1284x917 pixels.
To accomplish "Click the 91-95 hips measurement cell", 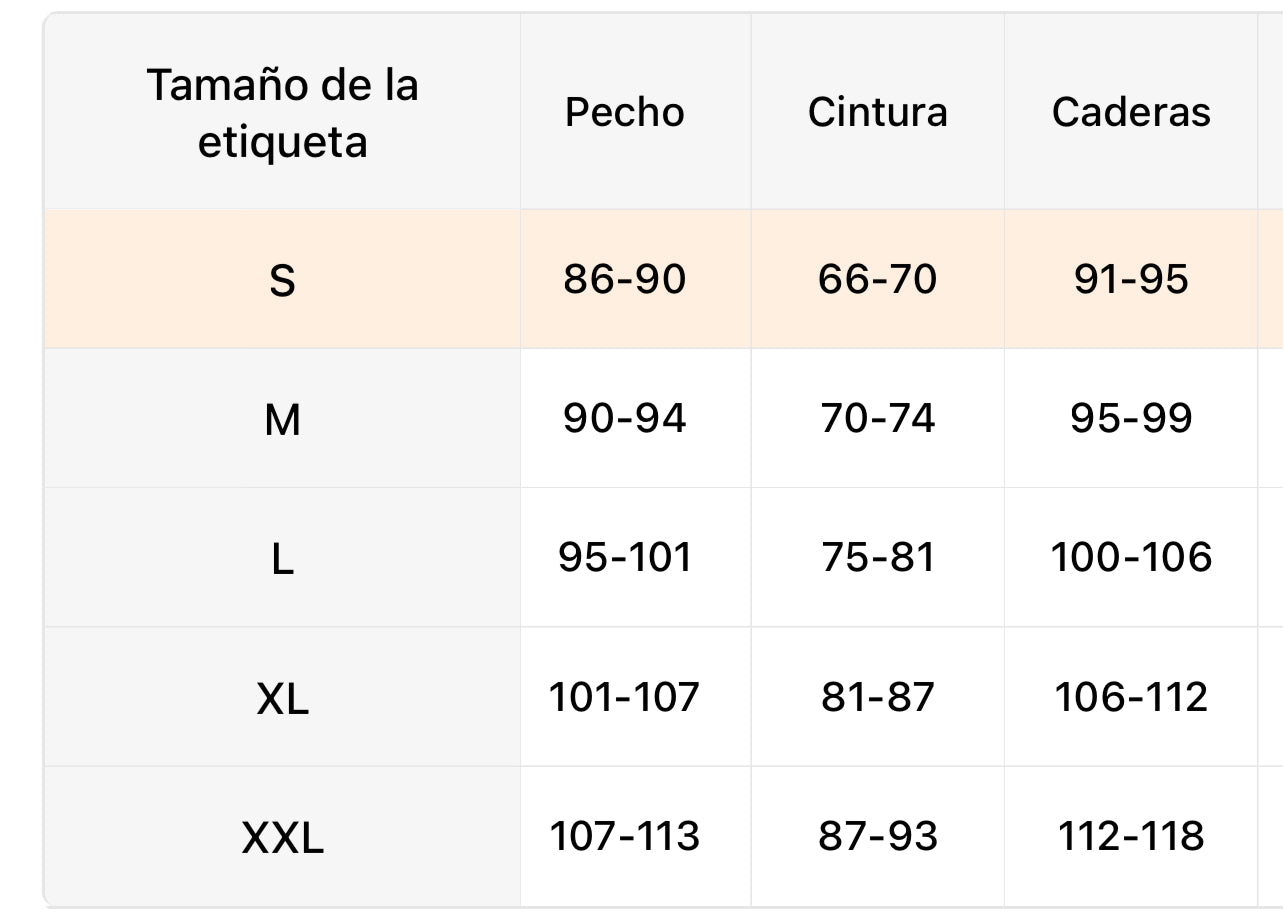I will click(x=1131, y=279).
